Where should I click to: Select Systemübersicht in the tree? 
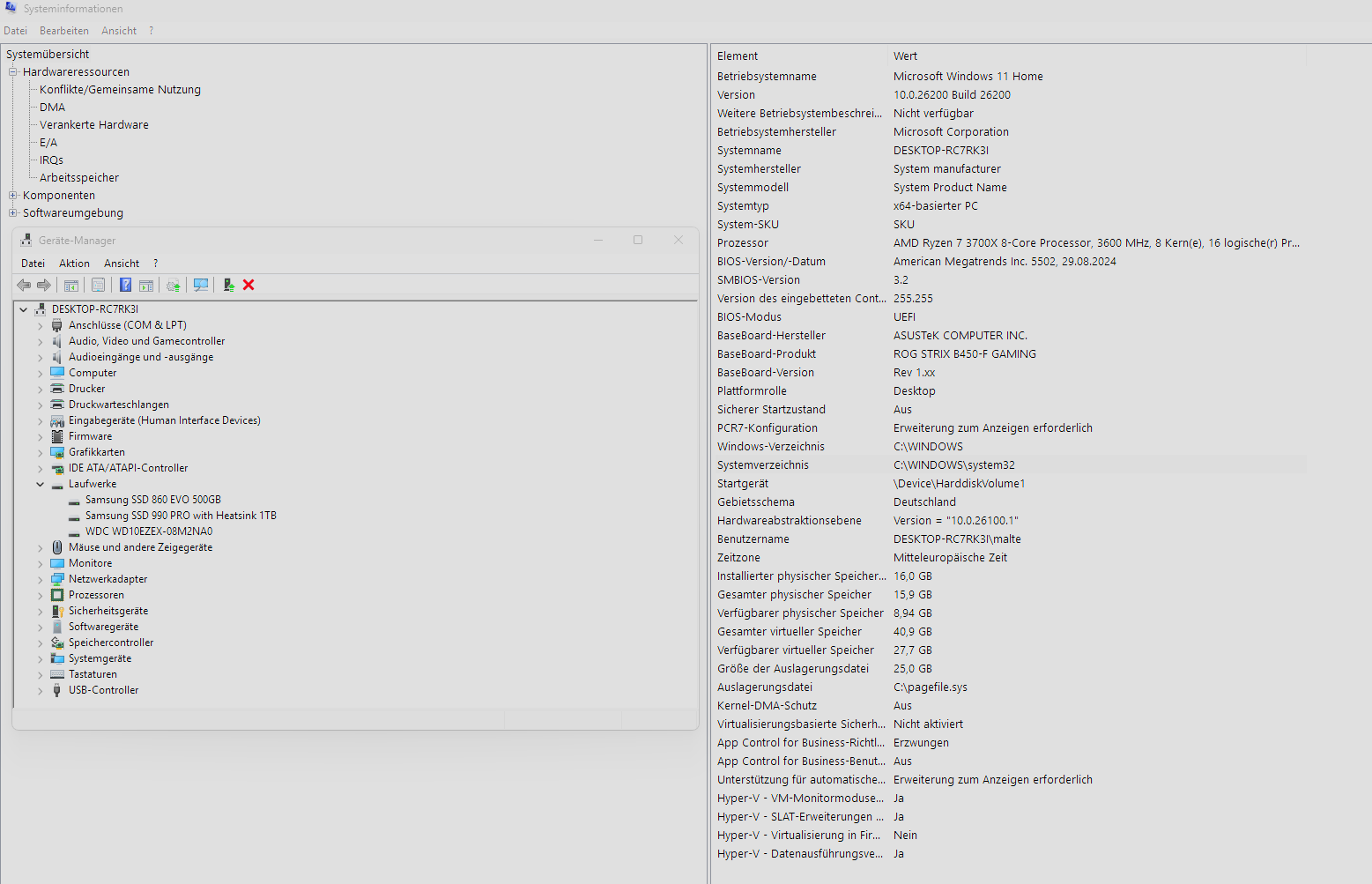tap(48, 55)
